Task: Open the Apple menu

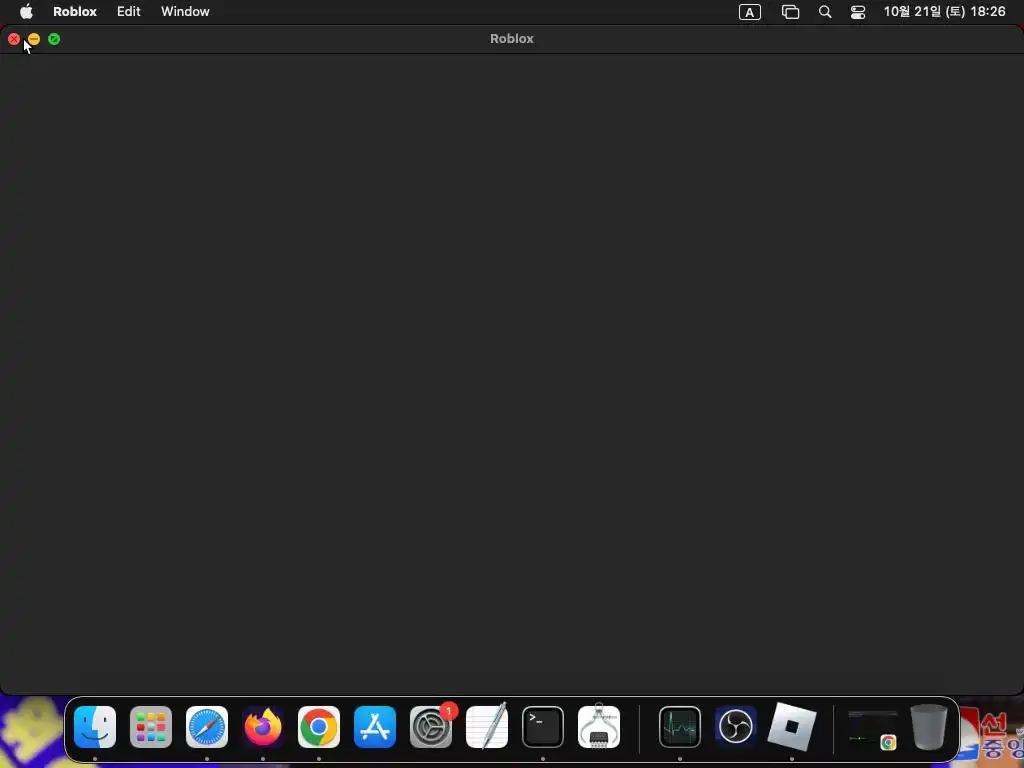Action: (x=26, y=11)
